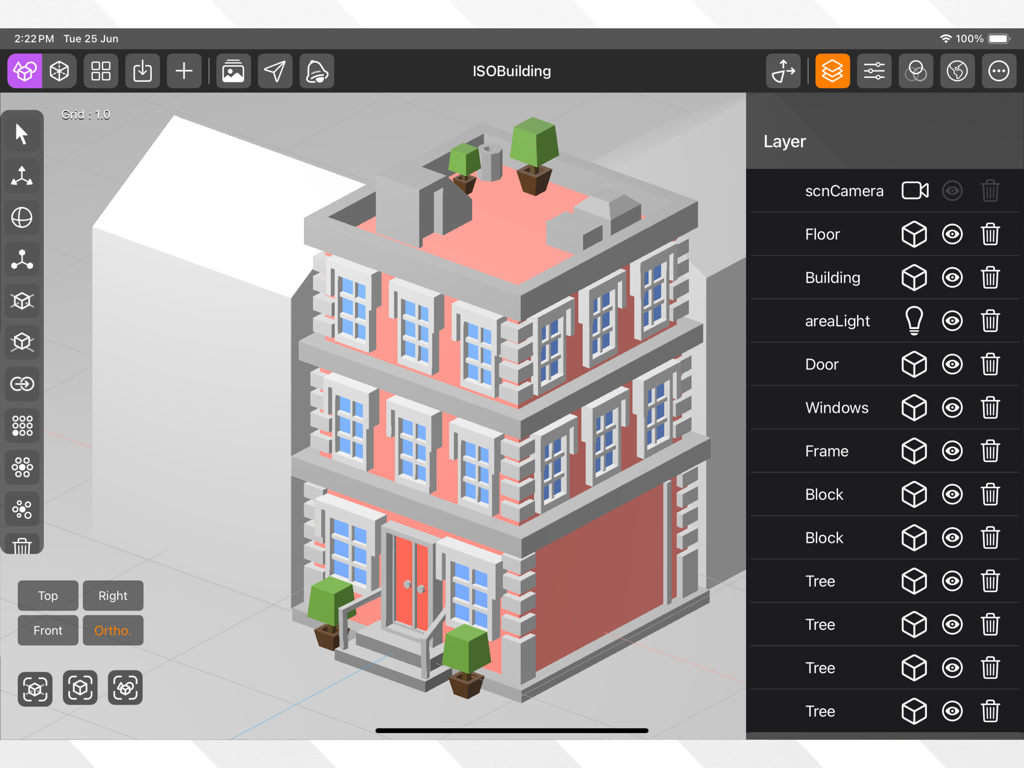This screenshot has height=768, width=1024.
Task: Click the ellipsis more-options menu
Action: click(x=997, y=71)
